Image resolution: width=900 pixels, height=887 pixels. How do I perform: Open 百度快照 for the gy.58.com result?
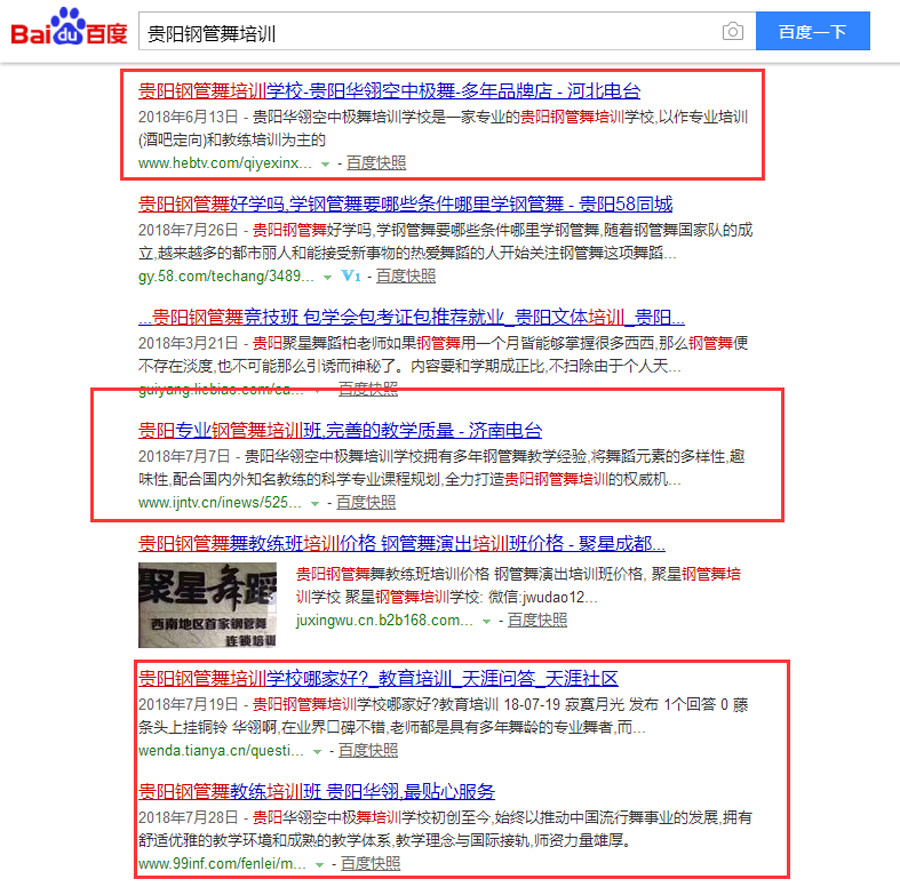pos(406,276)
